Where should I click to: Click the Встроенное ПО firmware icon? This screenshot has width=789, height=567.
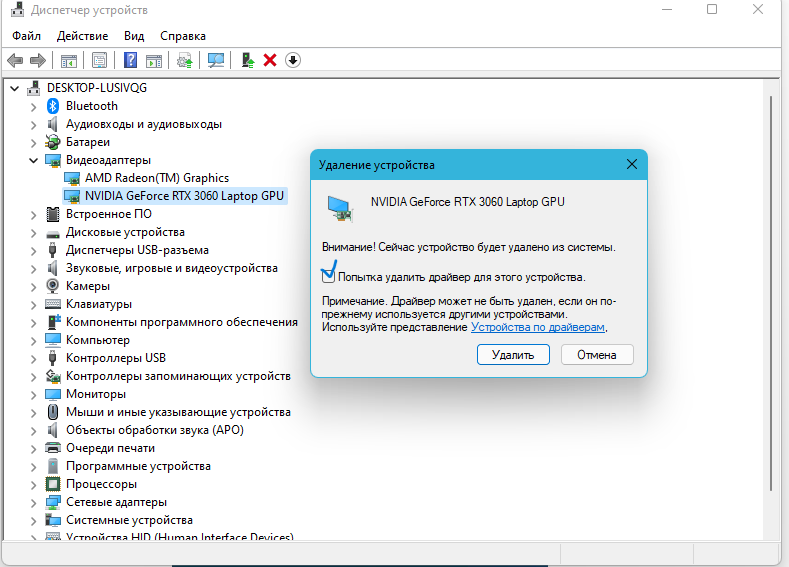53,214
